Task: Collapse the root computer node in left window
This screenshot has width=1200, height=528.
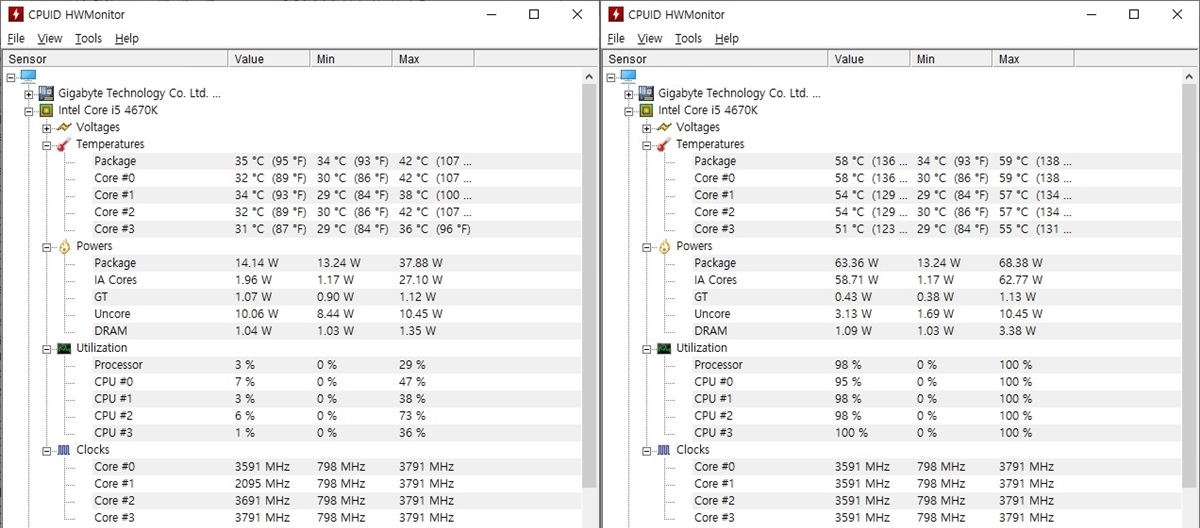Action: 12,76
